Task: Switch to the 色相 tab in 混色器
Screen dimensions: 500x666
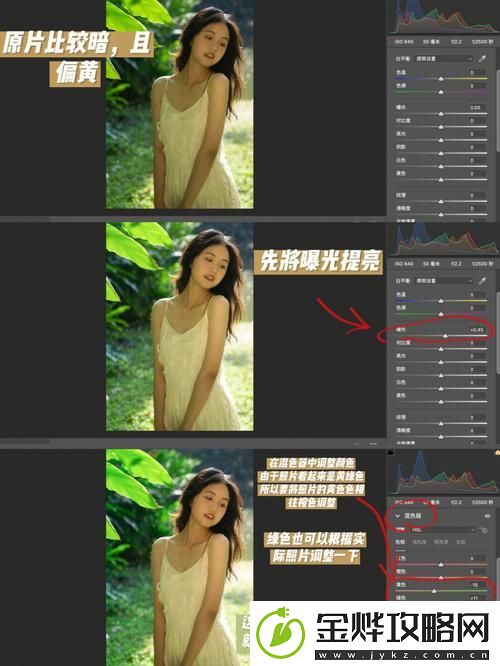Action: 401,542
